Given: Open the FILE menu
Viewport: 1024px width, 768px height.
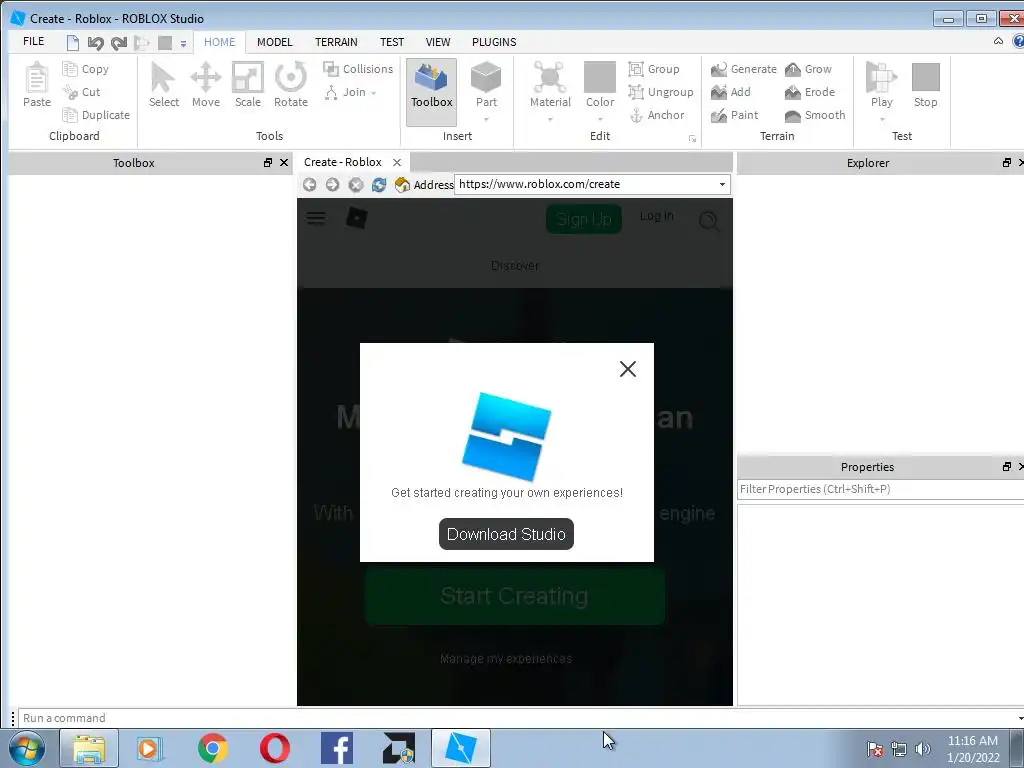Looking at the screenshot, I should click(33, 41).
